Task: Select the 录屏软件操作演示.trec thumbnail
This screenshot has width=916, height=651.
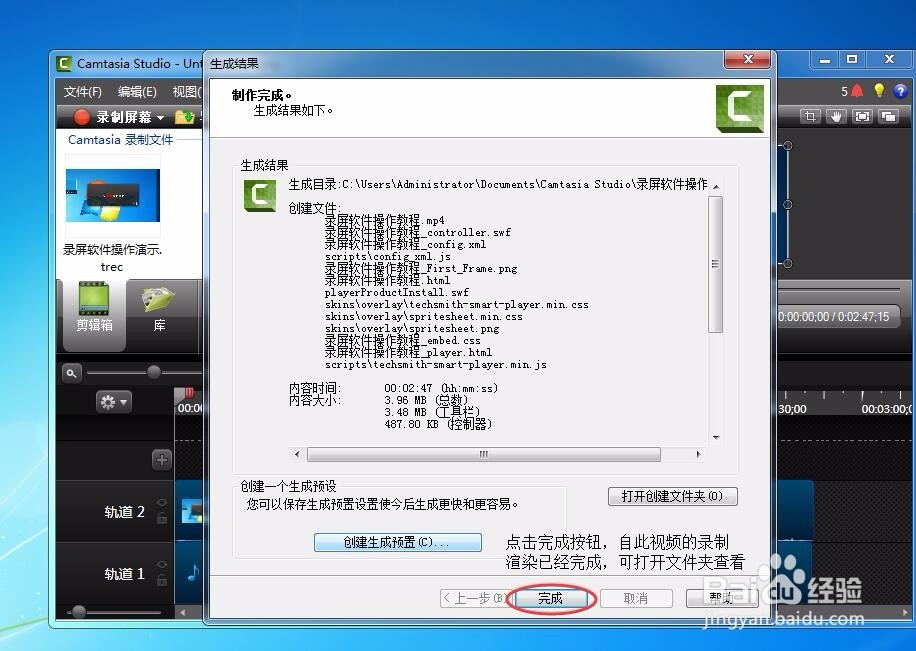Action: point(113,195)
